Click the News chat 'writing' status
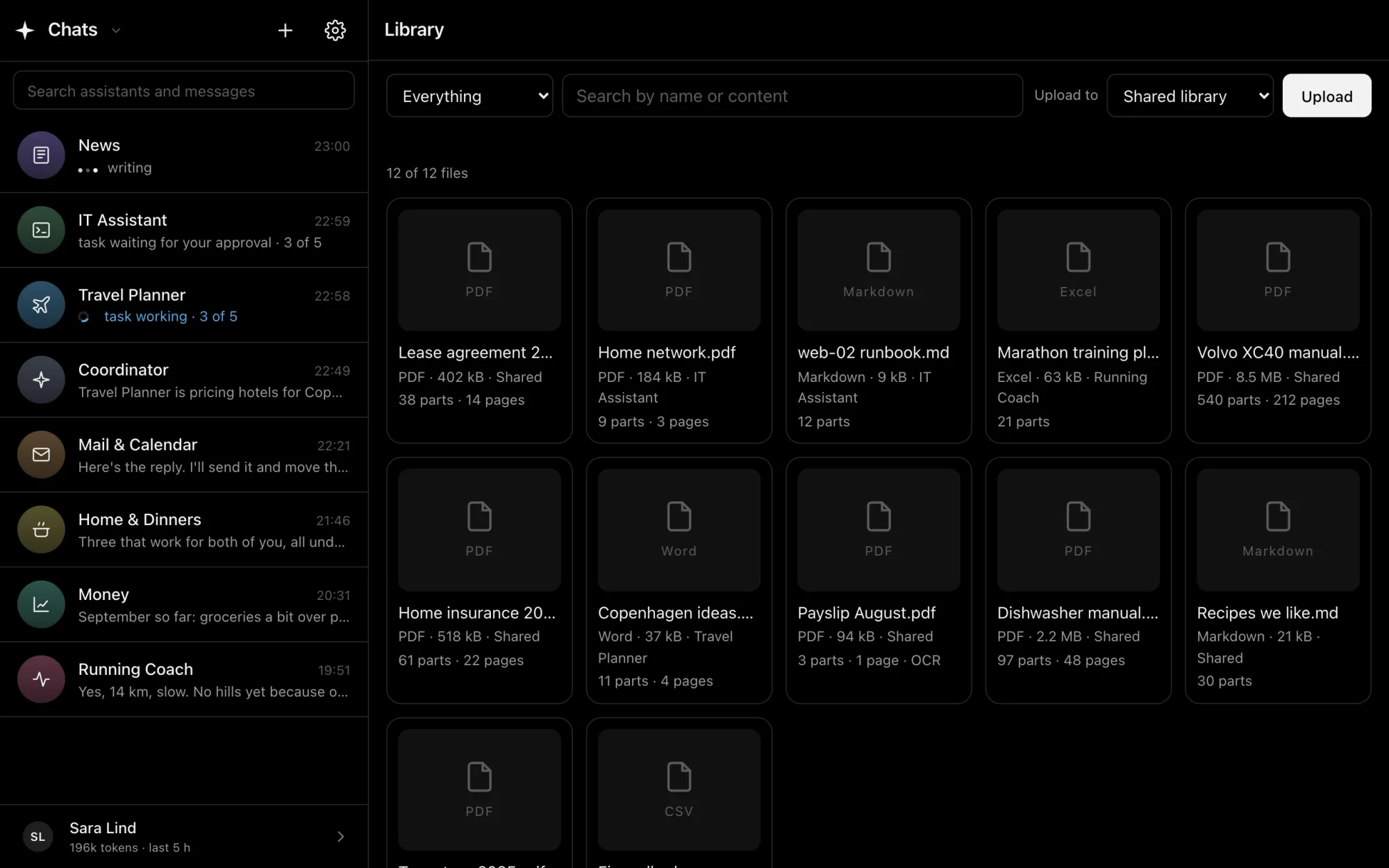Screen dimensions: 1389x868 [130, 168]
